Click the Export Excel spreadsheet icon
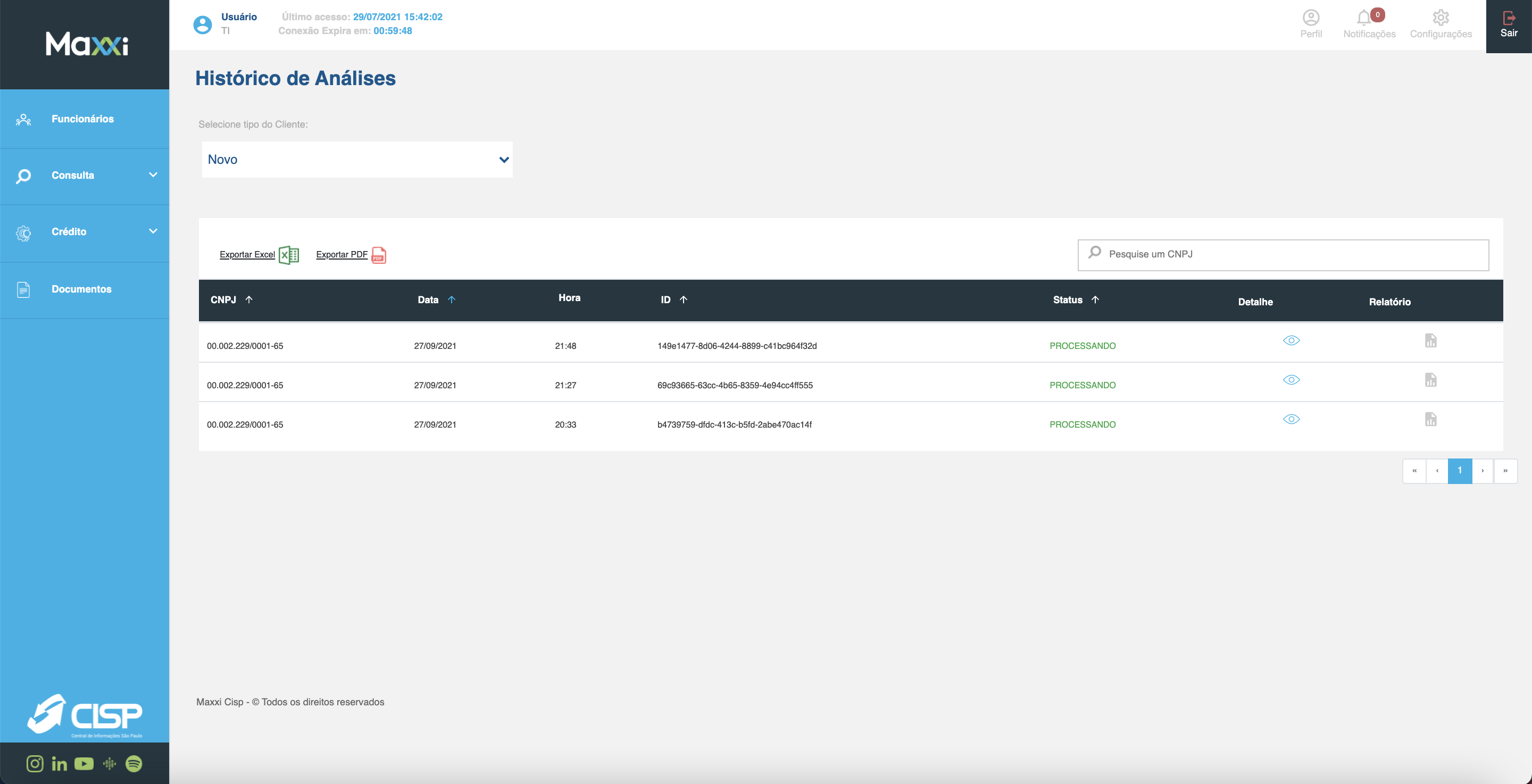Screen dimensions: 1532x784 (x=289, y=255)
